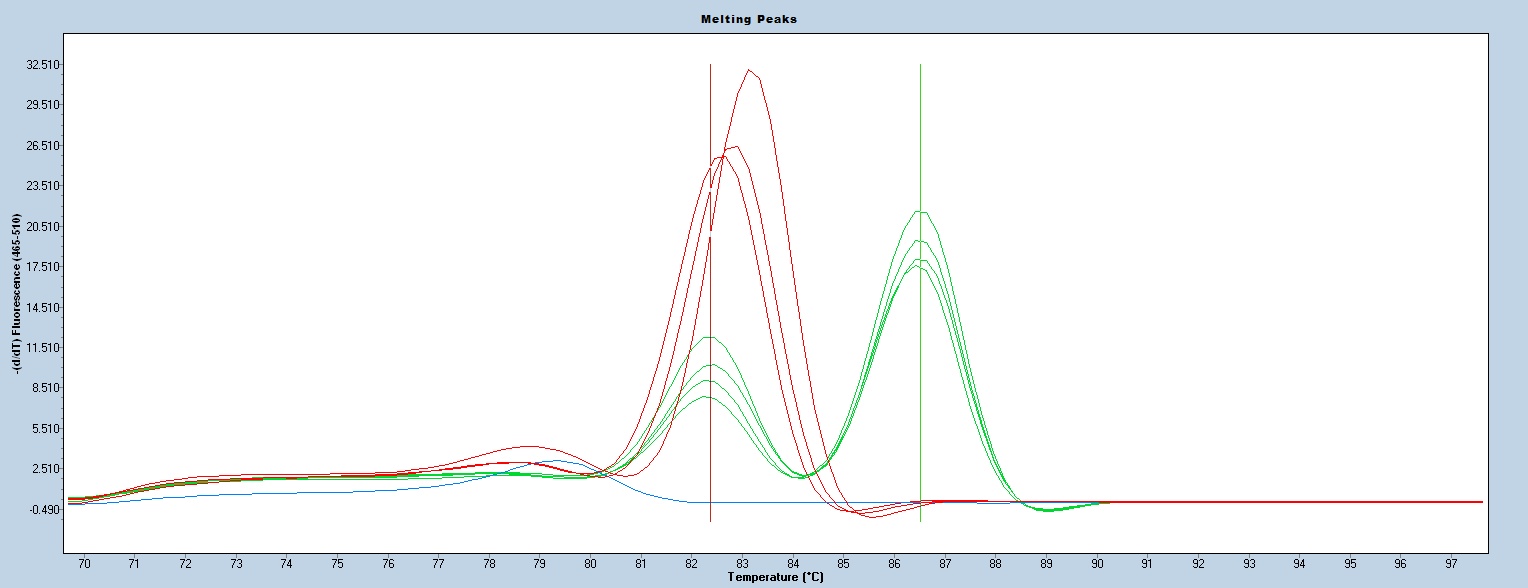The width and height of the screenshot is (1528, 588).
Task: Click the -0.490 y-axis tick label
Action: click(44, 509)
